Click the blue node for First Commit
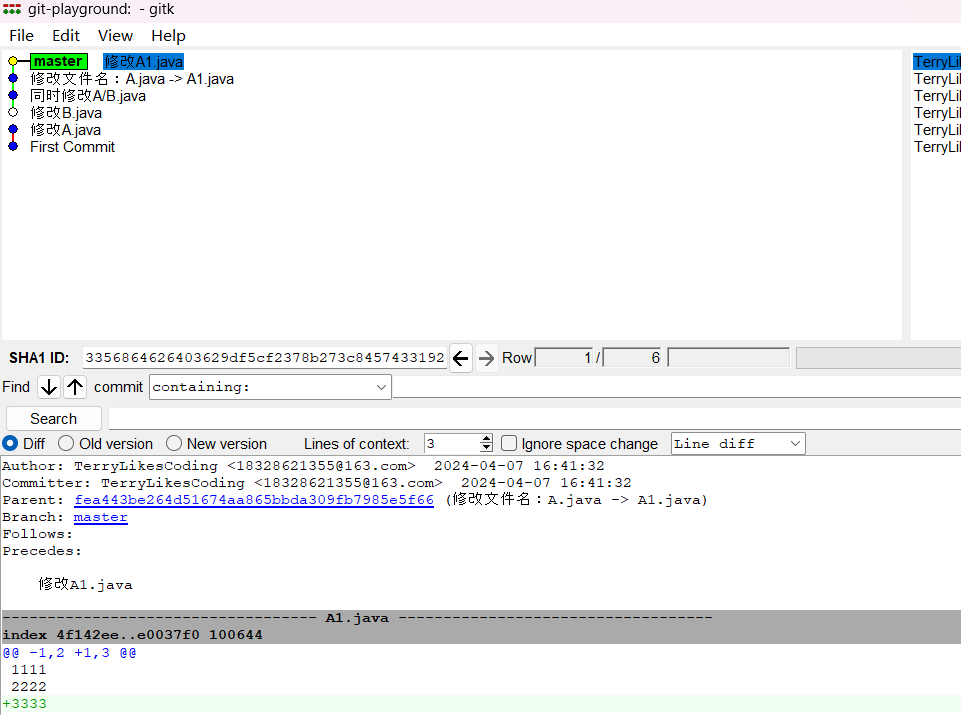The height and width of the screenshot is (715, 961). tap(13, 147)
